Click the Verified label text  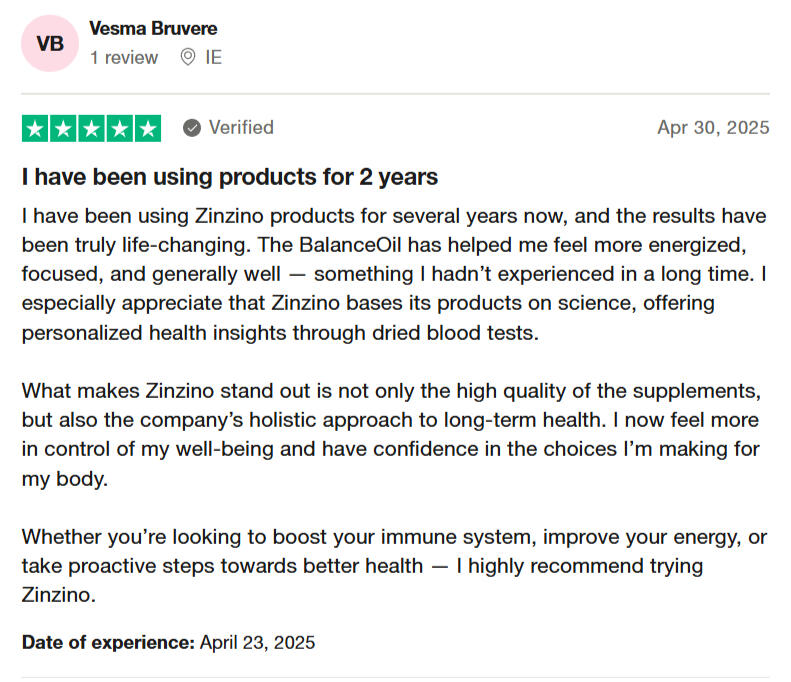241,128
